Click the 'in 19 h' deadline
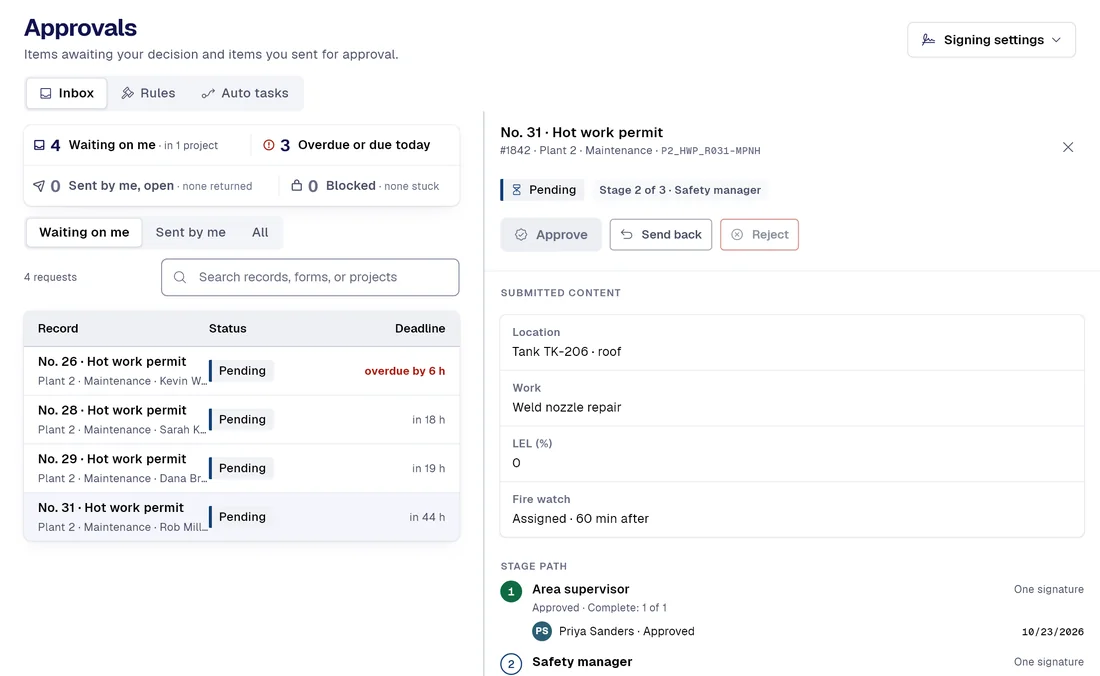This screenshot has width=1100, height=676. point(428,468)
